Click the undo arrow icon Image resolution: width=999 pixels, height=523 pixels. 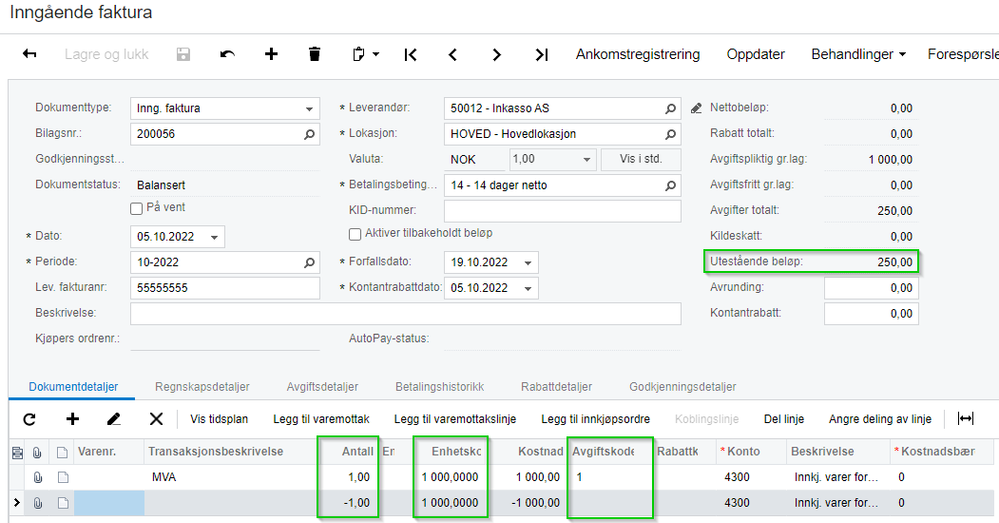click(227, 54)
